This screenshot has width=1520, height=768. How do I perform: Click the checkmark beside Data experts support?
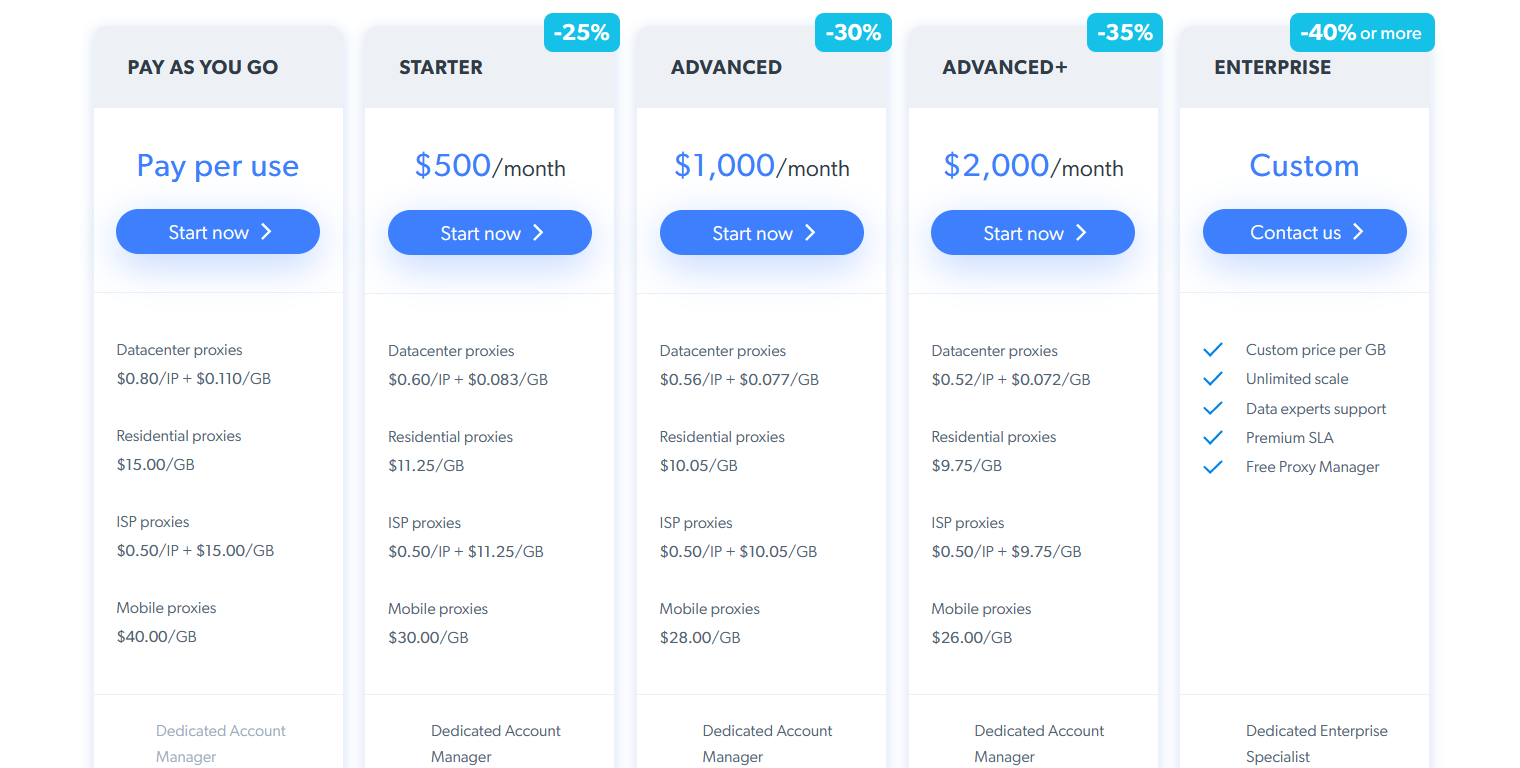1213,409
